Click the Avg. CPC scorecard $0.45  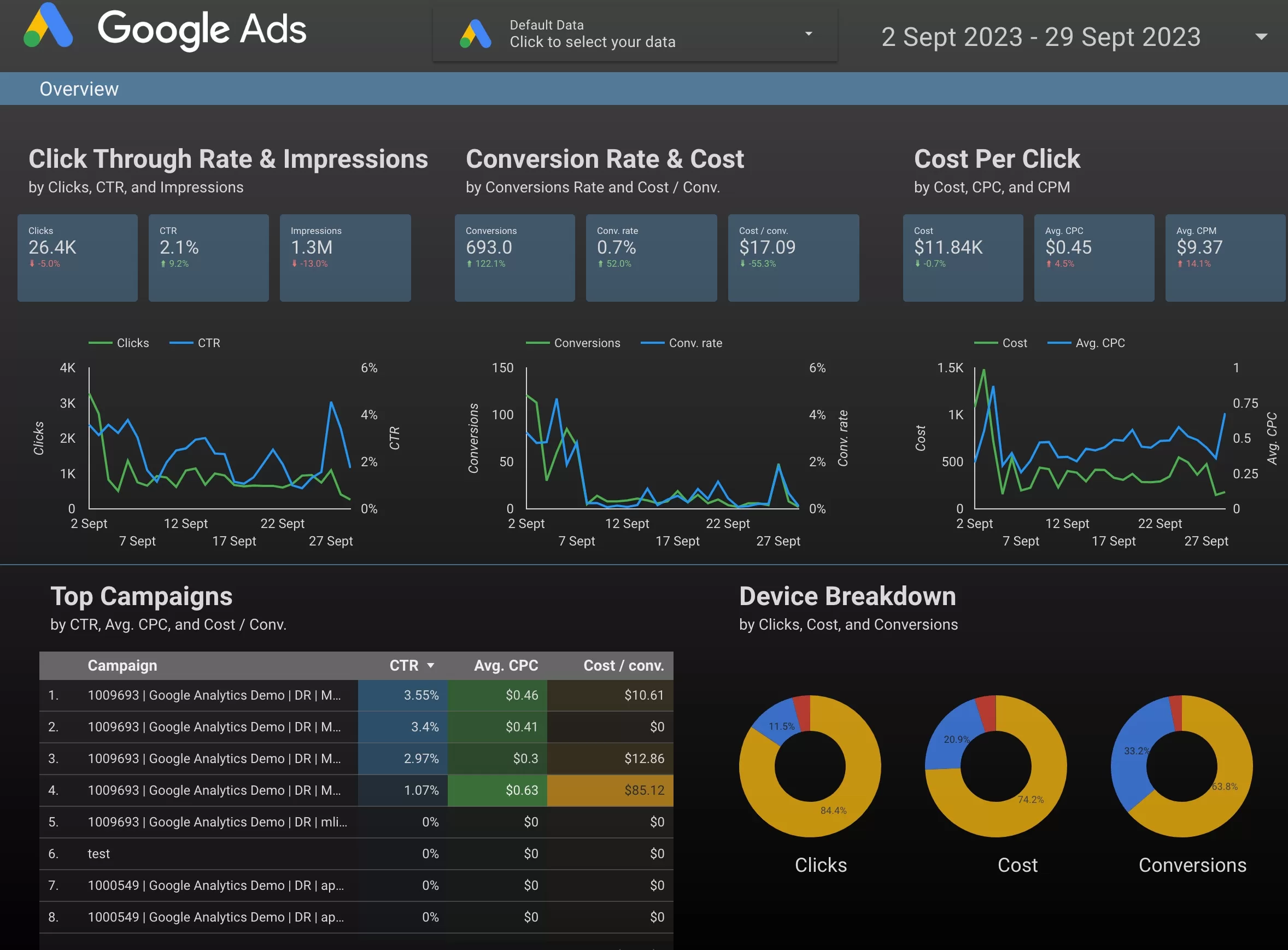[x=1093, y=257]
